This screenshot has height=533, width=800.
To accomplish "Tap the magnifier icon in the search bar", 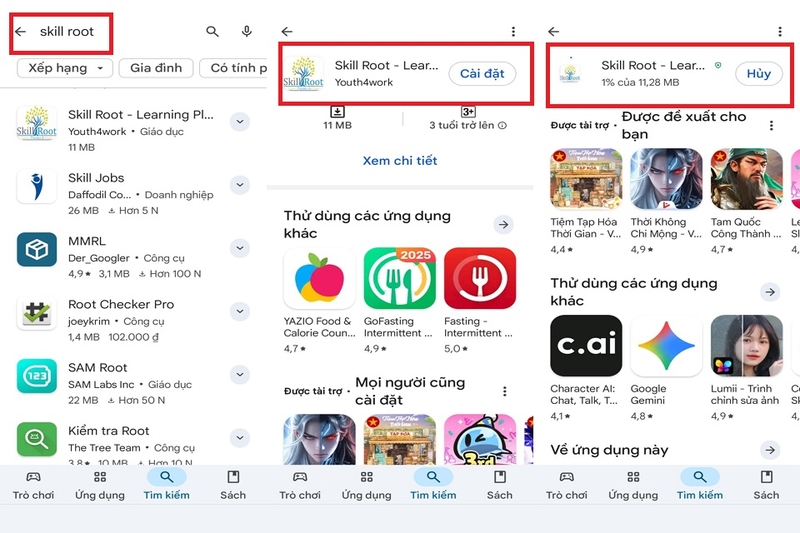I will click(x=212, y=32).
